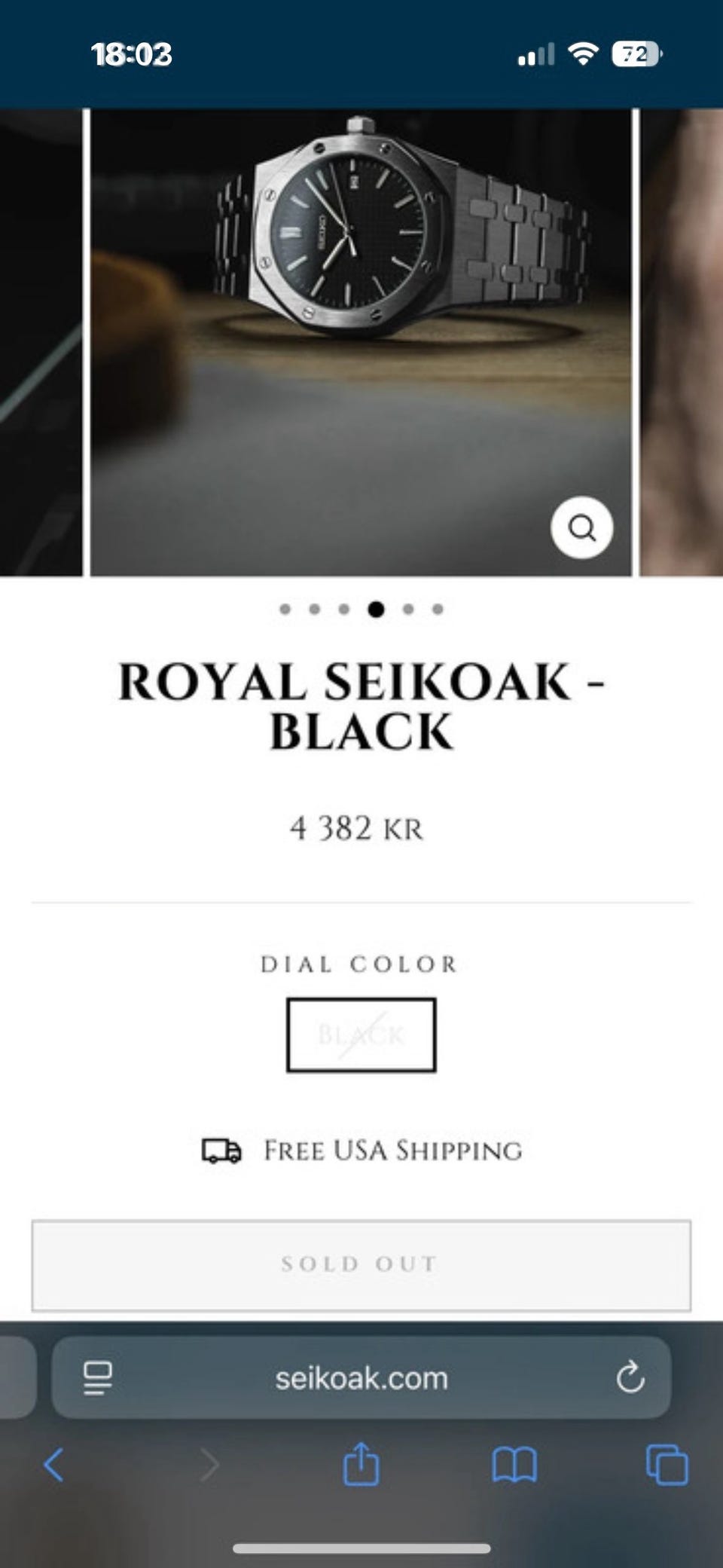Tap the magnifier zoom icon on product image
The height and width of the screenshot is (1568, 723).
tap(581, 527)
